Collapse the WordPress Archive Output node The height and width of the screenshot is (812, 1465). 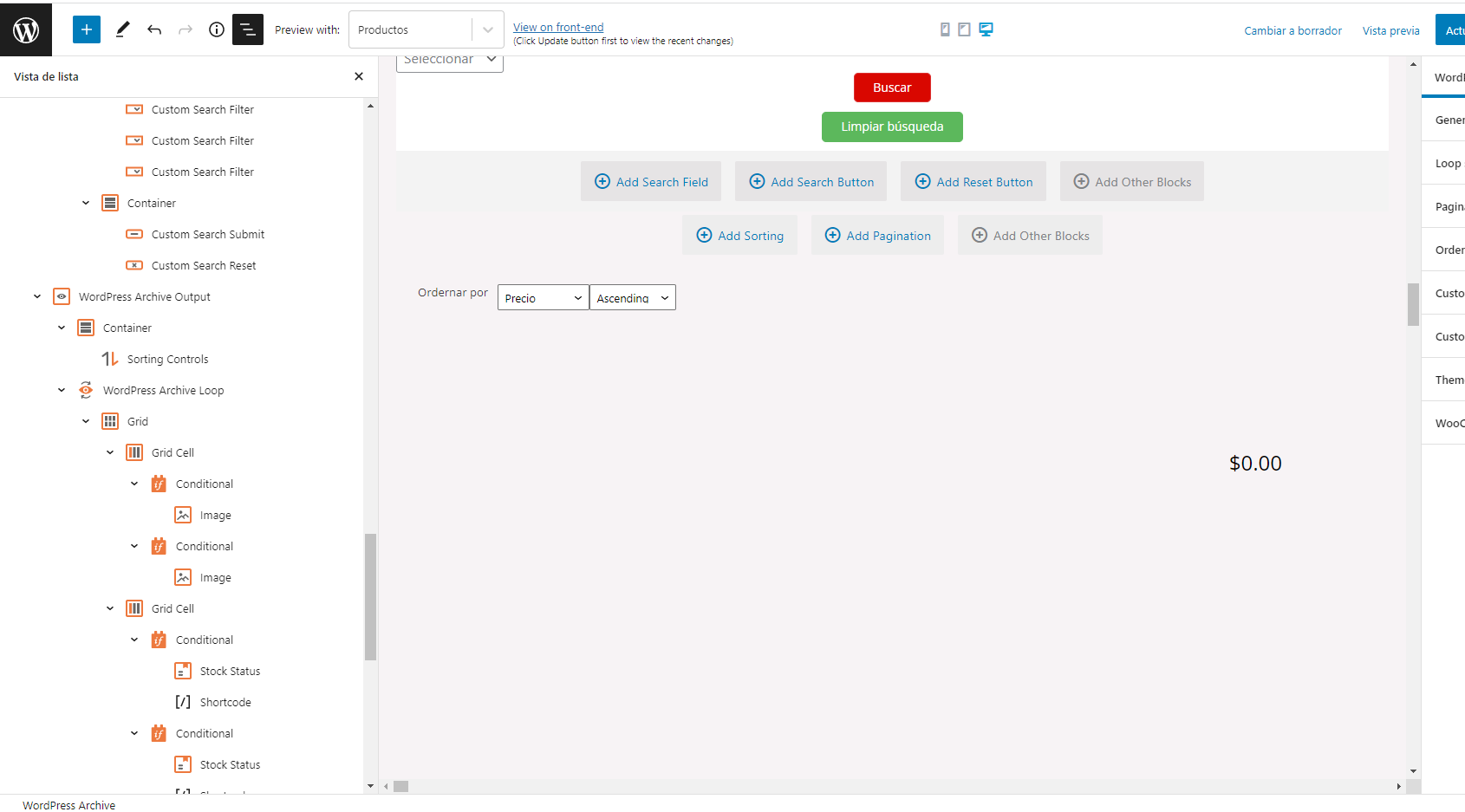(x=37, y=296)
